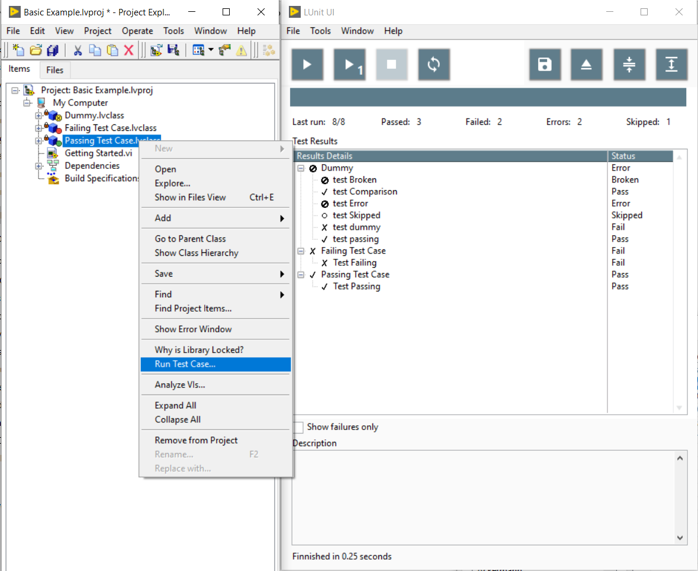Click the Copy icon in toolbar

coord(95,50)
